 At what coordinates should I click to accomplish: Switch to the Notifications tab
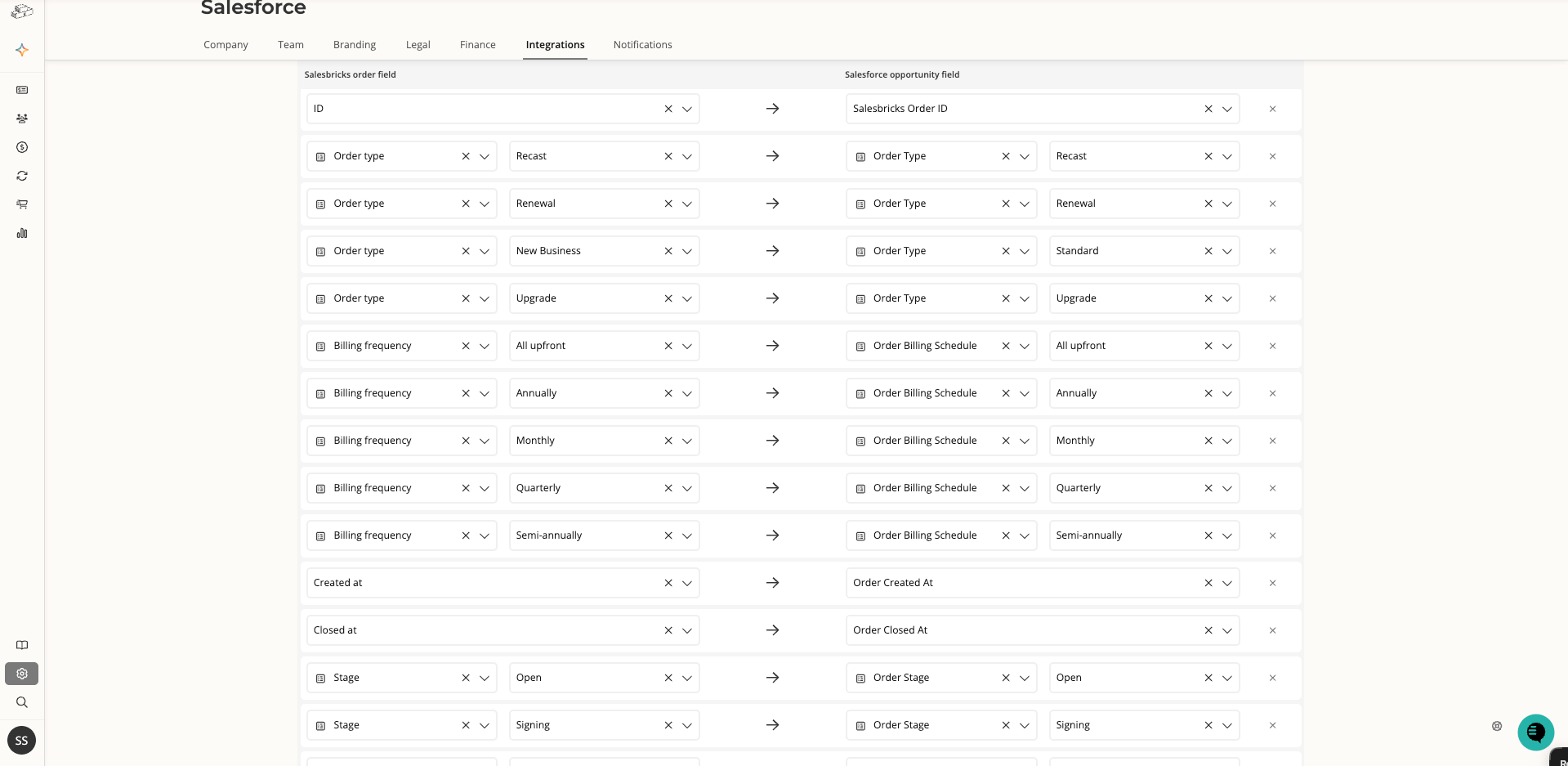[643, 45]
